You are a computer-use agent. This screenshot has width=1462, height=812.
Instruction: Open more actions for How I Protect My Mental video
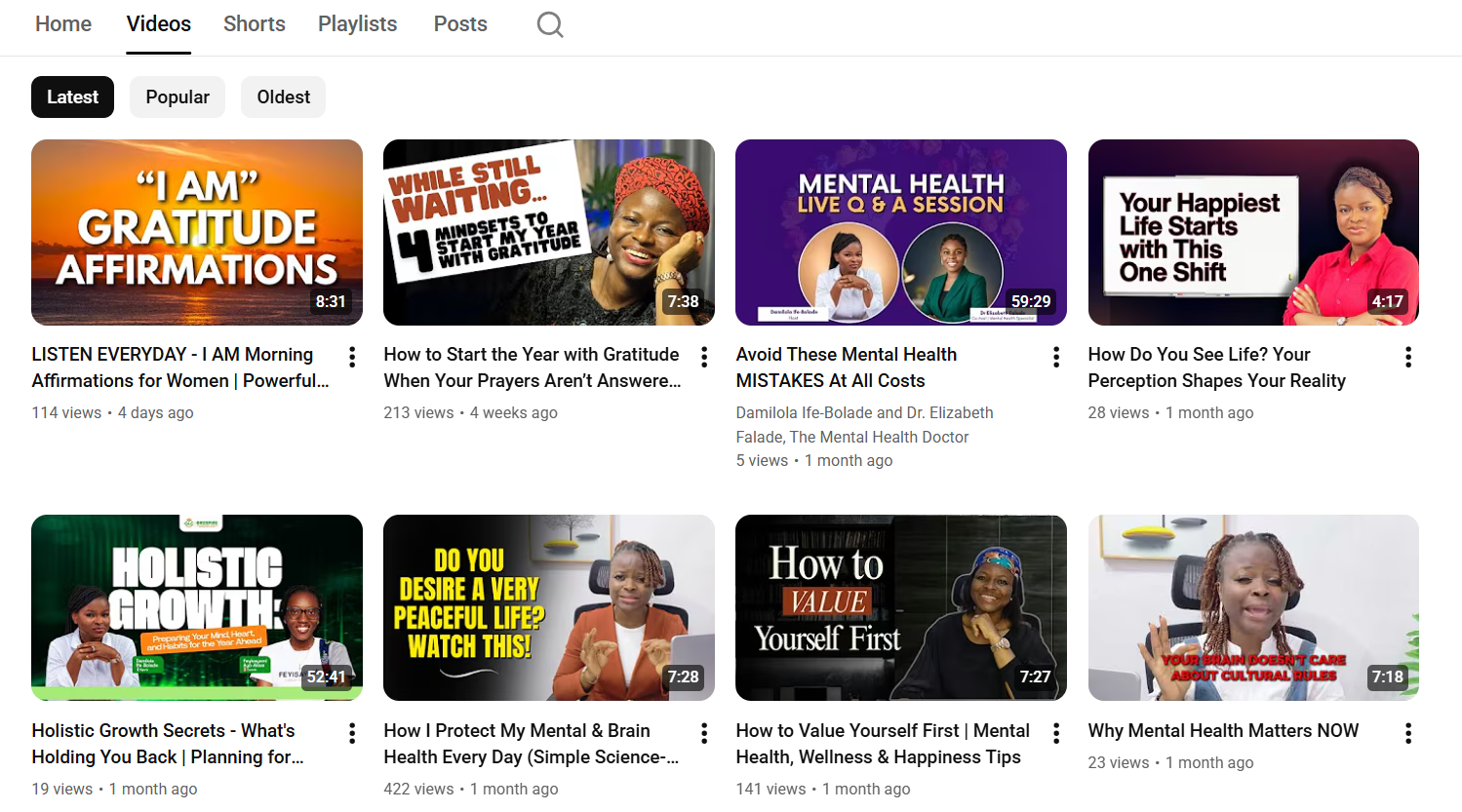click(x=704, y=733)
